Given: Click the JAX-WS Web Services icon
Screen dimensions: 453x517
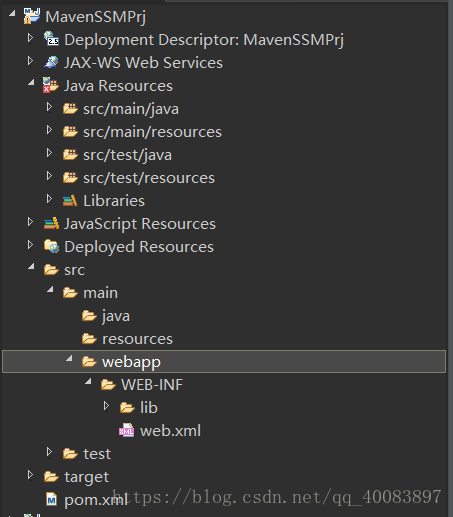Looking at the screenshot, I should pyautogui.click(x=51, y=62).
